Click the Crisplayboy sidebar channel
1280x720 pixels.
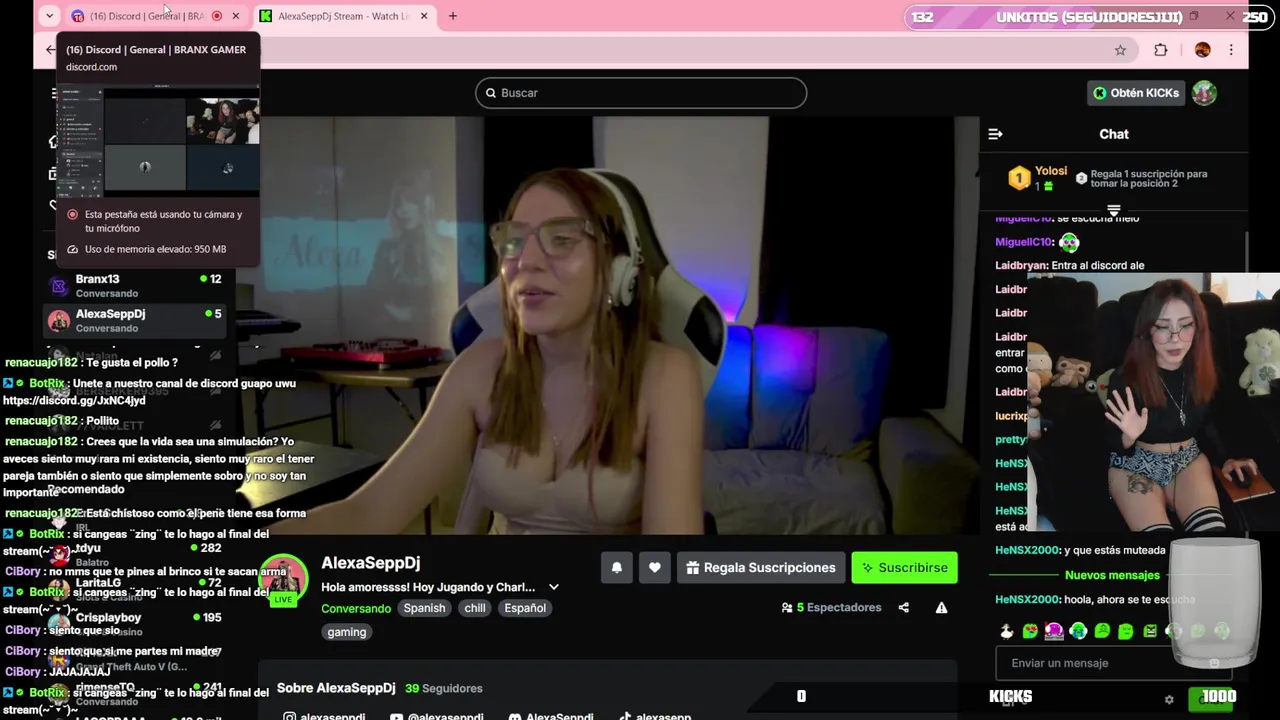tap(135, 624)
